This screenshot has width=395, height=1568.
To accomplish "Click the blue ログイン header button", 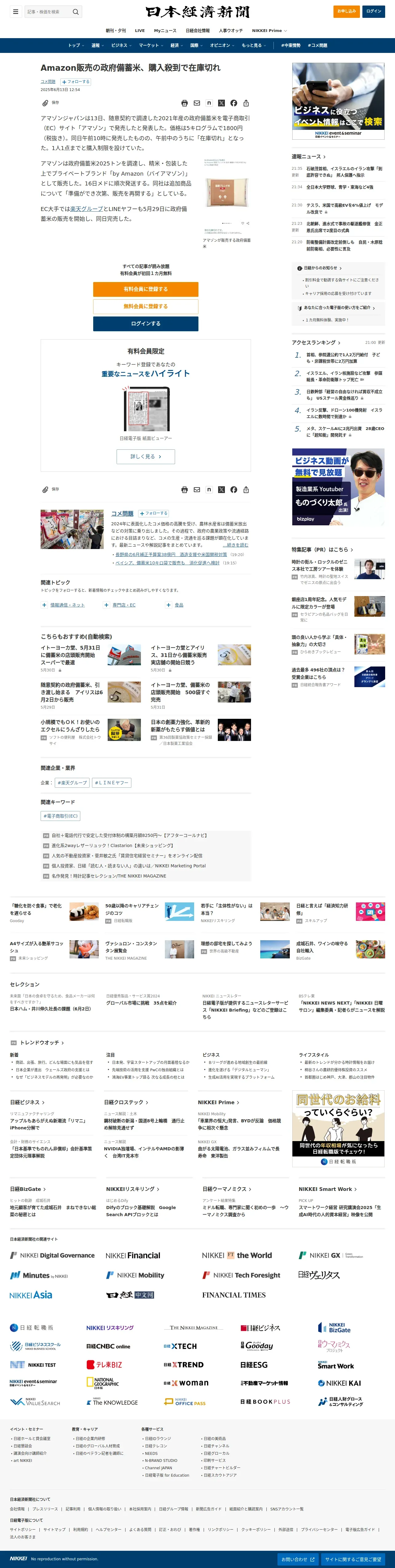I will coord(374,12).
